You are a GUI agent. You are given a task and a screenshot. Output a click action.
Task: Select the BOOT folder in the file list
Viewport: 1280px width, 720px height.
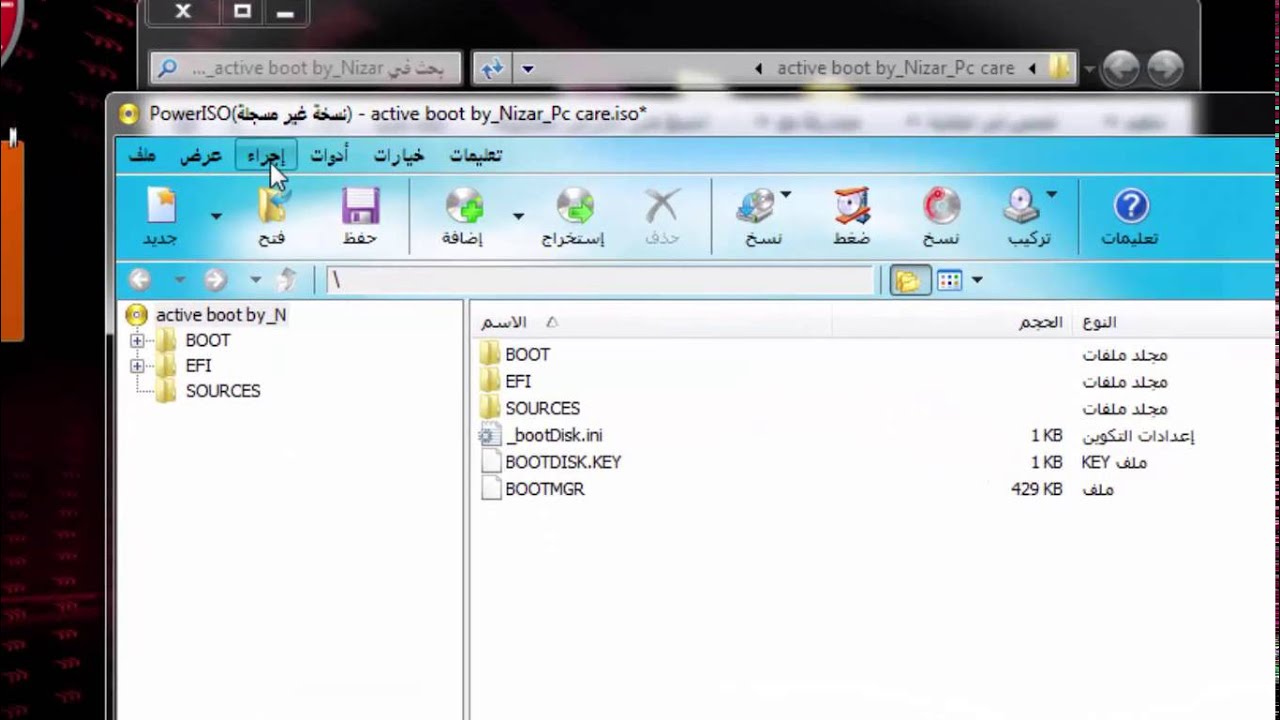coord(527,354)
